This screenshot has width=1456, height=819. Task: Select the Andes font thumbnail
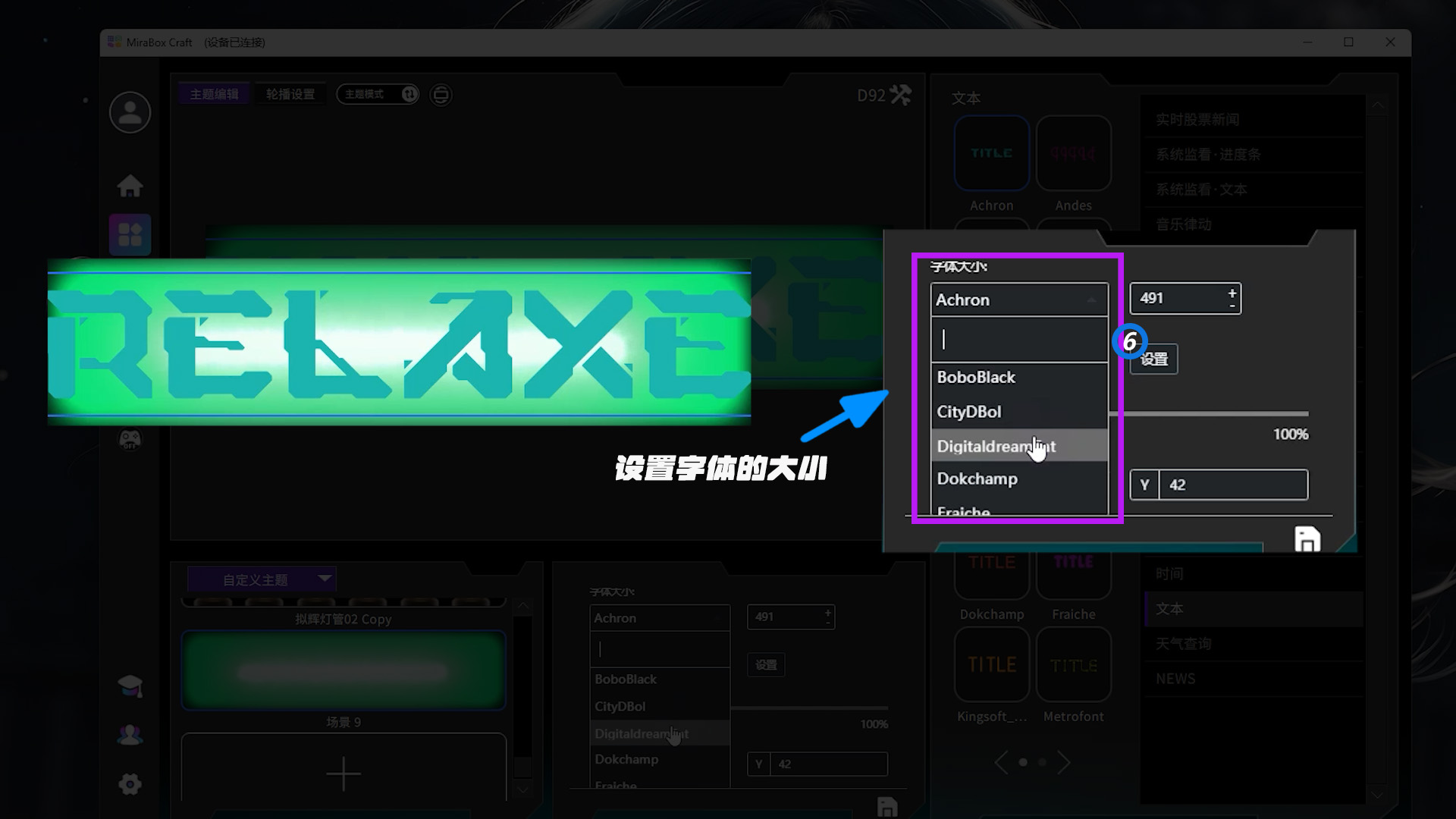pyautogui.click(x=1074, y=153)
